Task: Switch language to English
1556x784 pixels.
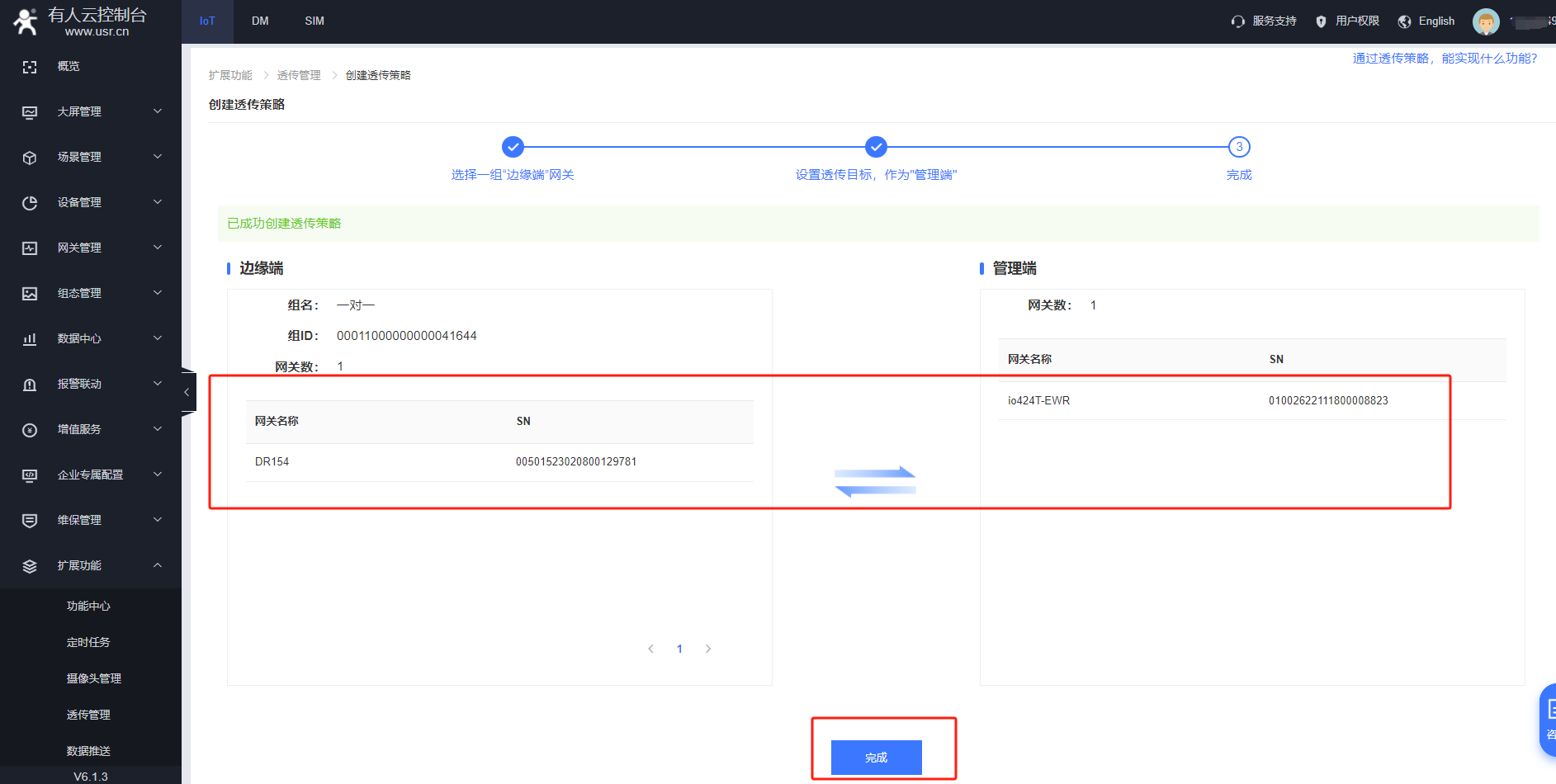Action: tap(1436, 21)
